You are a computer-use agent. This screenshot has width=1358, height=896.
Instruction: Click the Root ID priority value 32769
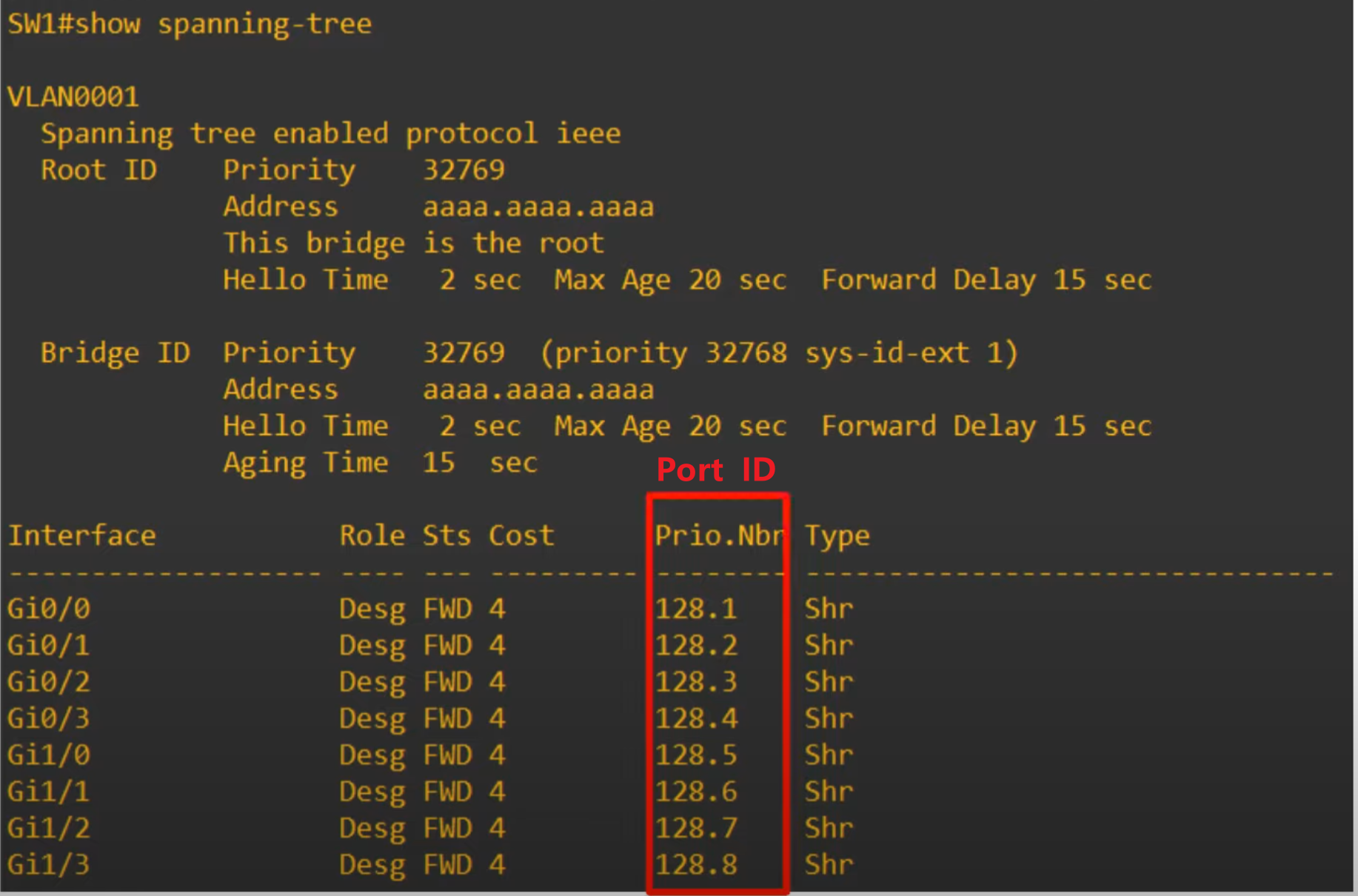[464, 170]
